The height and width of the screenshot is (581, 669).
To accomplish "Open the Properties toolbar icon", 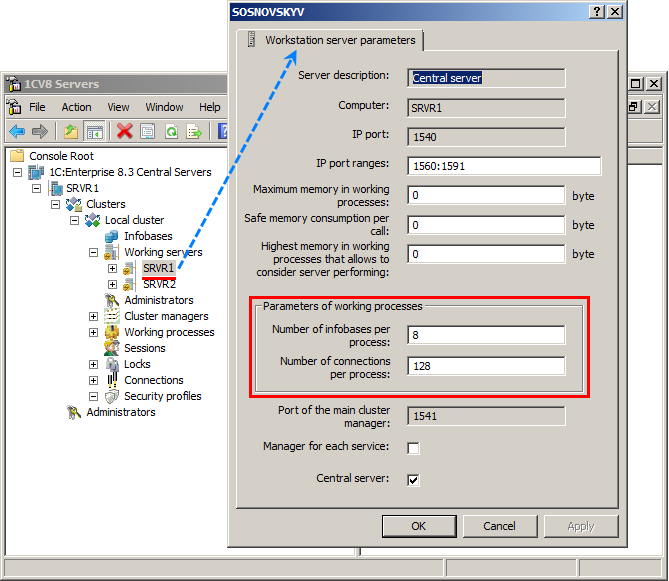I will point(148,131).
